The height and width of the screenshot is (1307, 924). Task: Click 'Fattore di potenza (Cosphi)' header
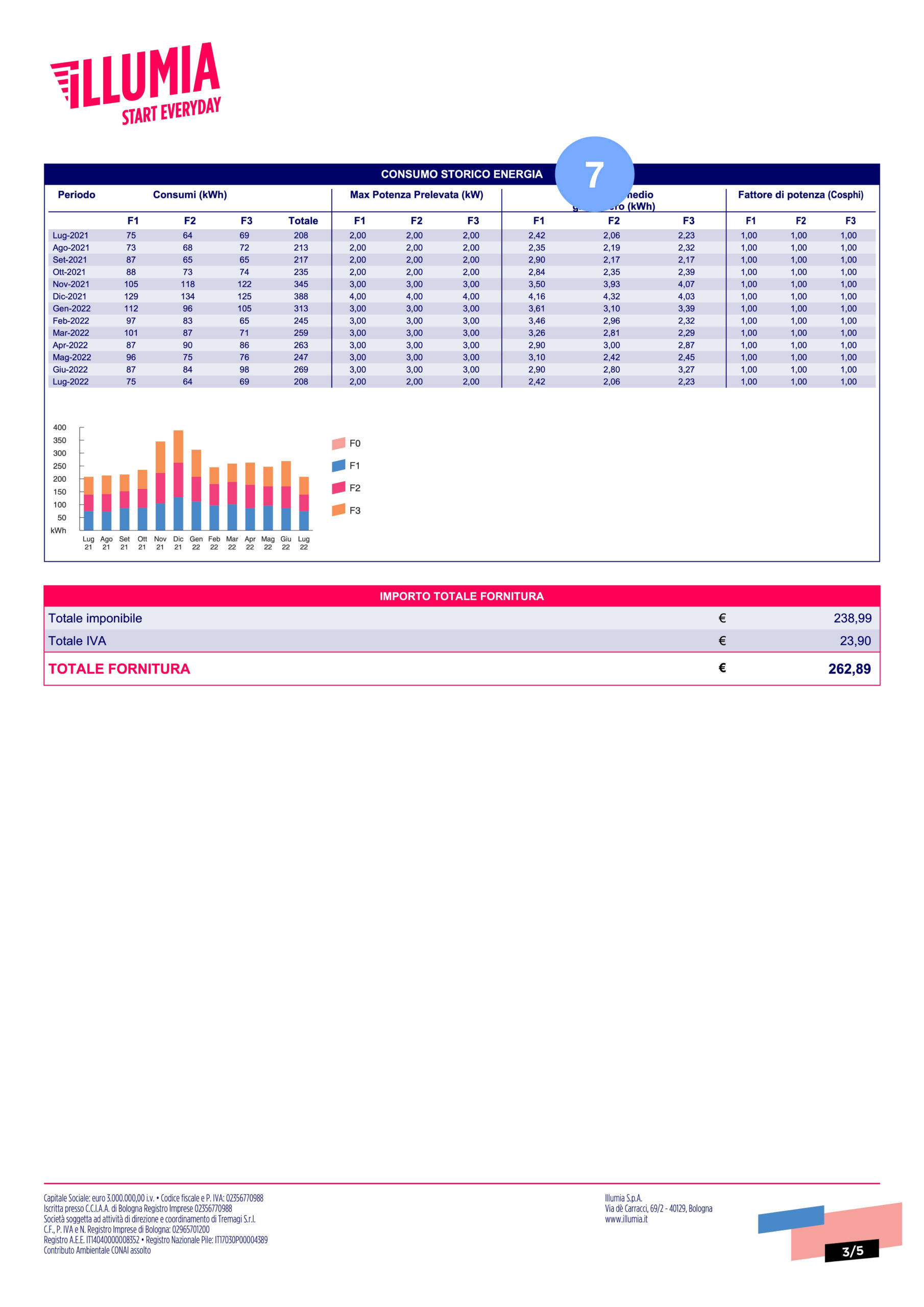tap(800, 195)
